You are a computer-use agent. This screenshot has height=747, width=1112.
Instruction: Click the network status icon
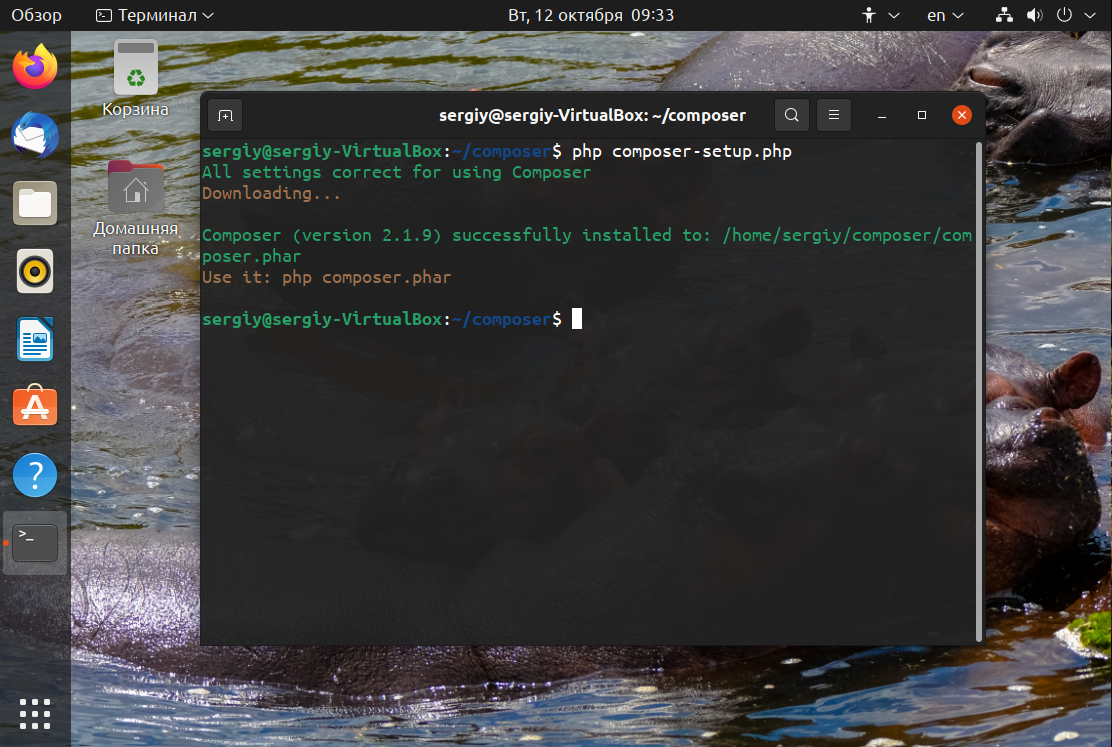click(1003, 15)
